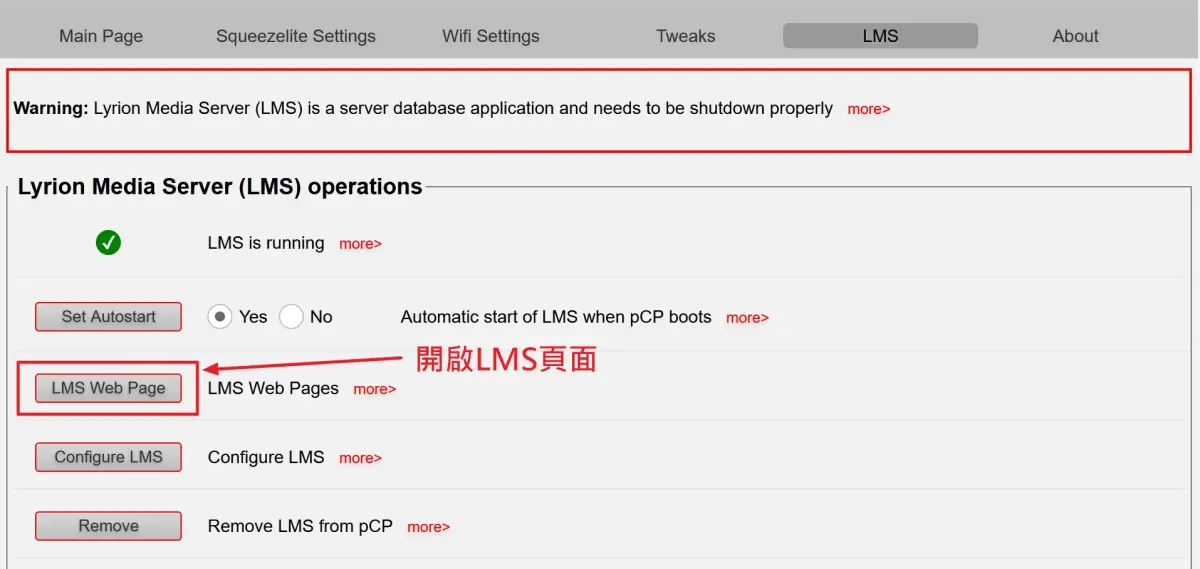The image size is (1200, 569).
Task: Show more> next to LMS is running
Action: coord(360,244)
